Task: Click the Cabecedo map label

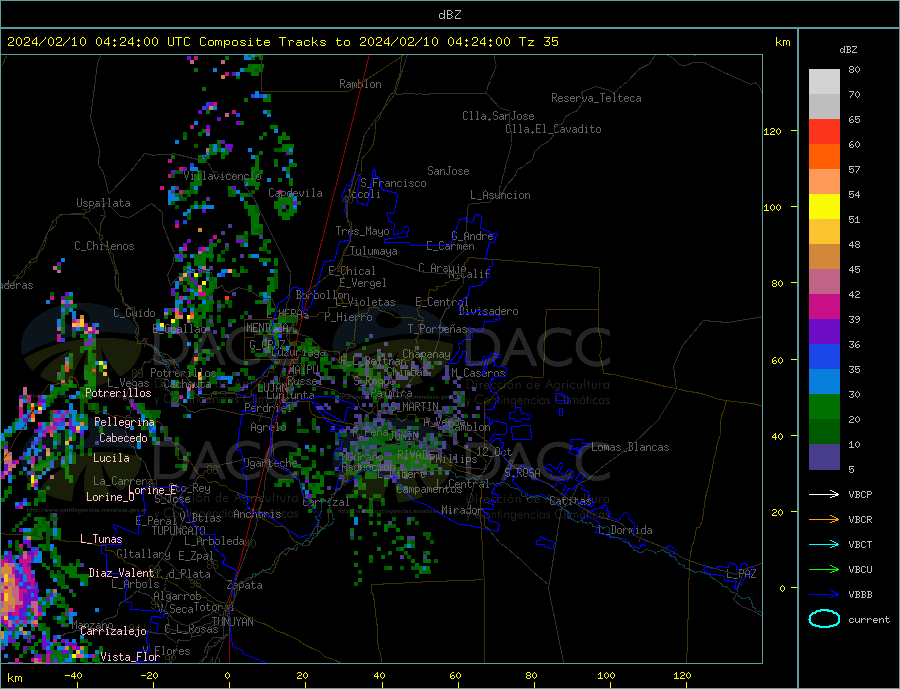Action: [123, 438]
